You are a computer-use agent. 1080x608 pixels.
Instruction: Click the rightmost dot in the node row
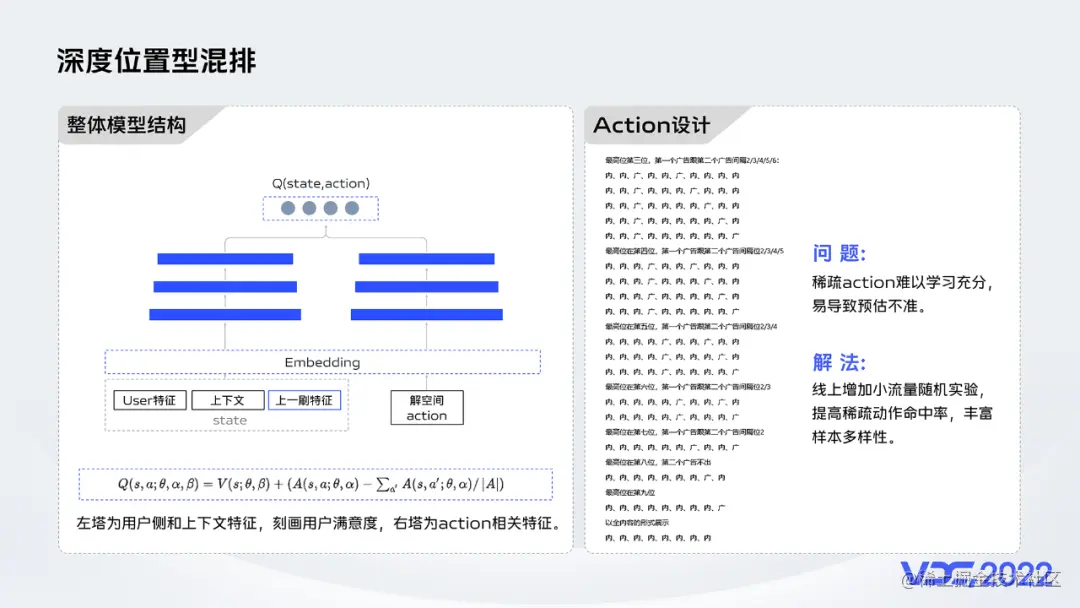352,209
